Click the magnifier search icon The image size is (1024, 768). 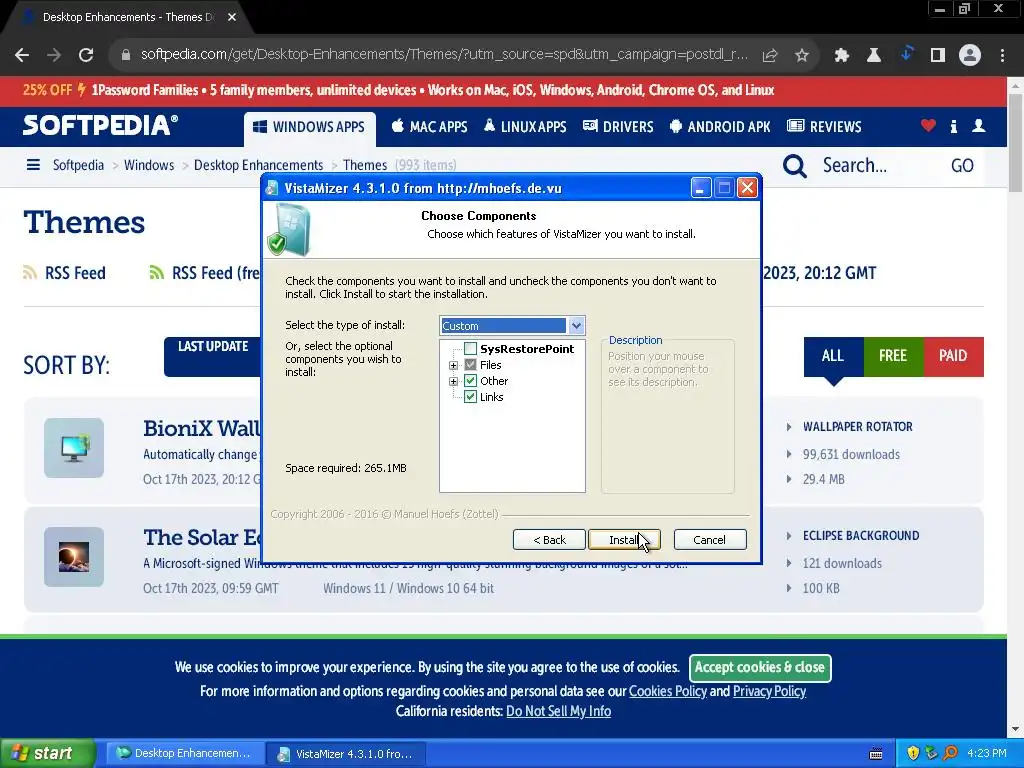click(x=795, y=166)
